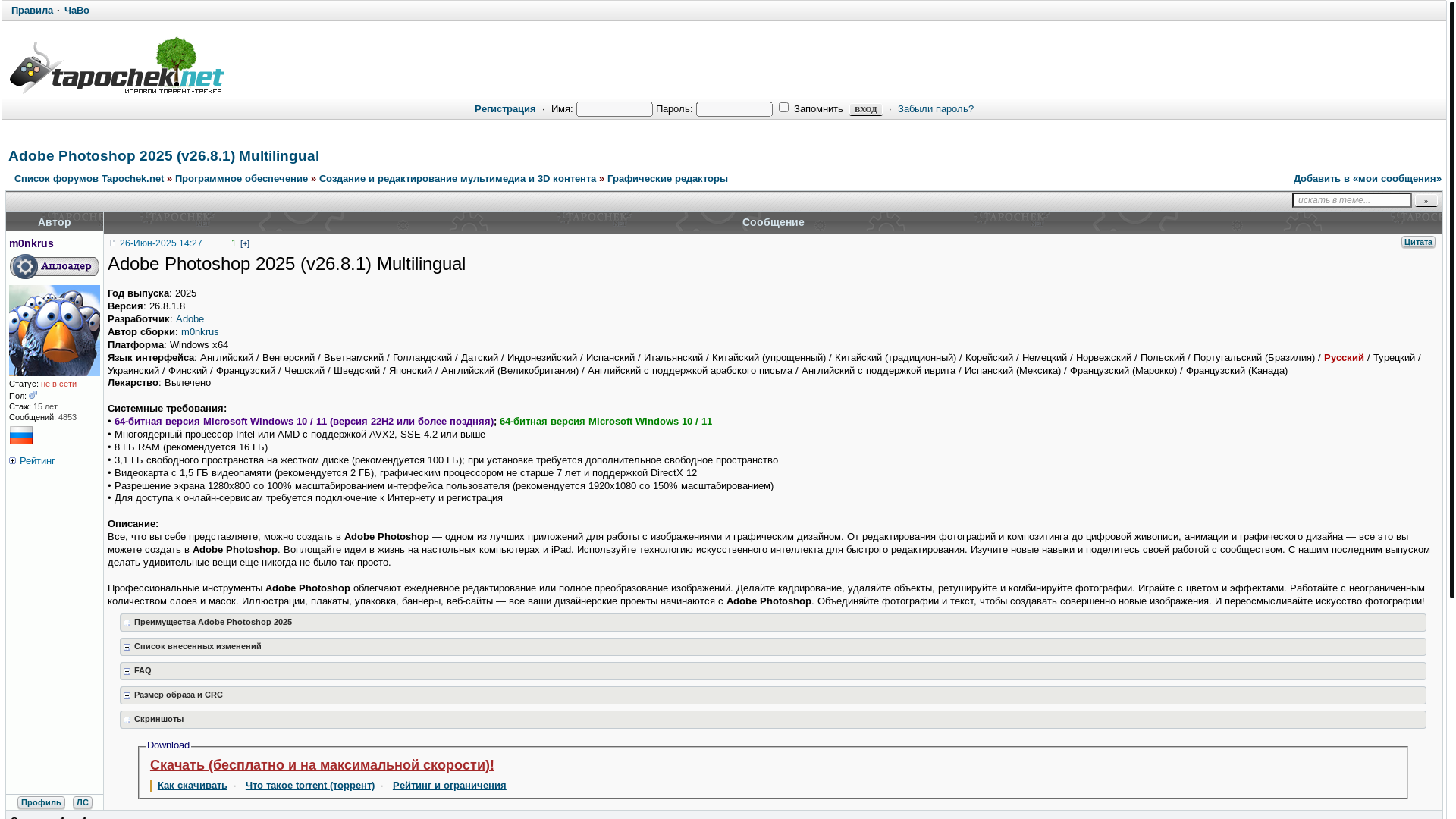
Task: Click the » search submit button
Action: pos(1426,201)
